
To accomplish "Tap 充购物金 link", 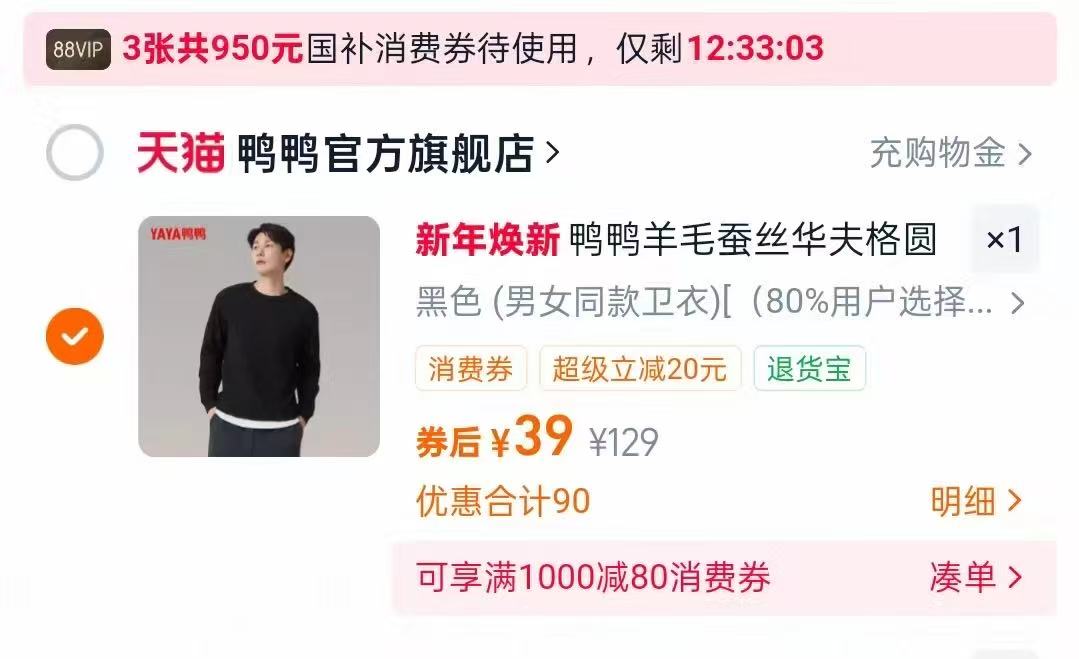I will pyautogui.click(x=937, y=153).
